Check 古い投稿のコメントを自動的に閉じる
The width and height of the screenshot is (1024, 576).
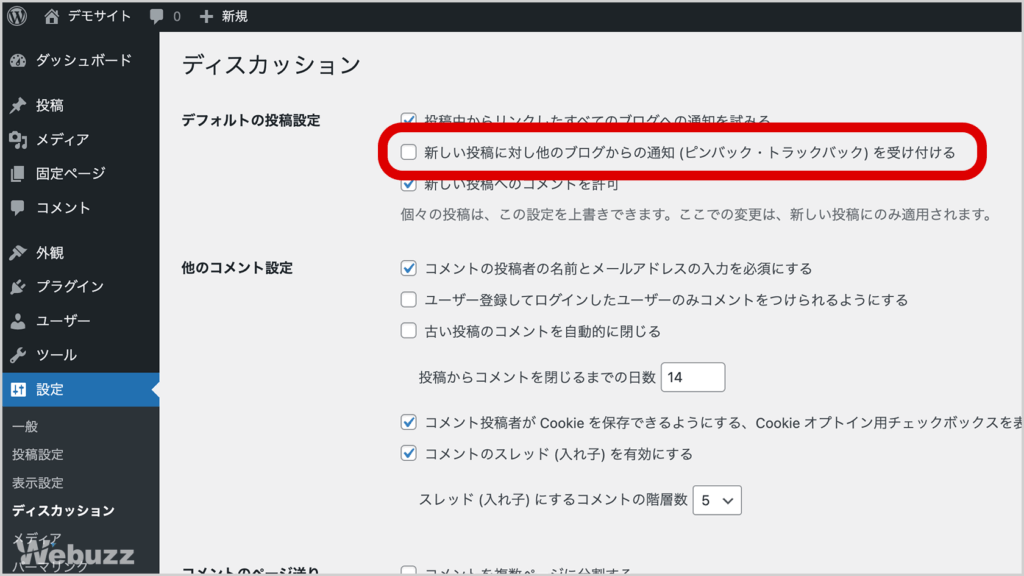[x=408, y=331]
